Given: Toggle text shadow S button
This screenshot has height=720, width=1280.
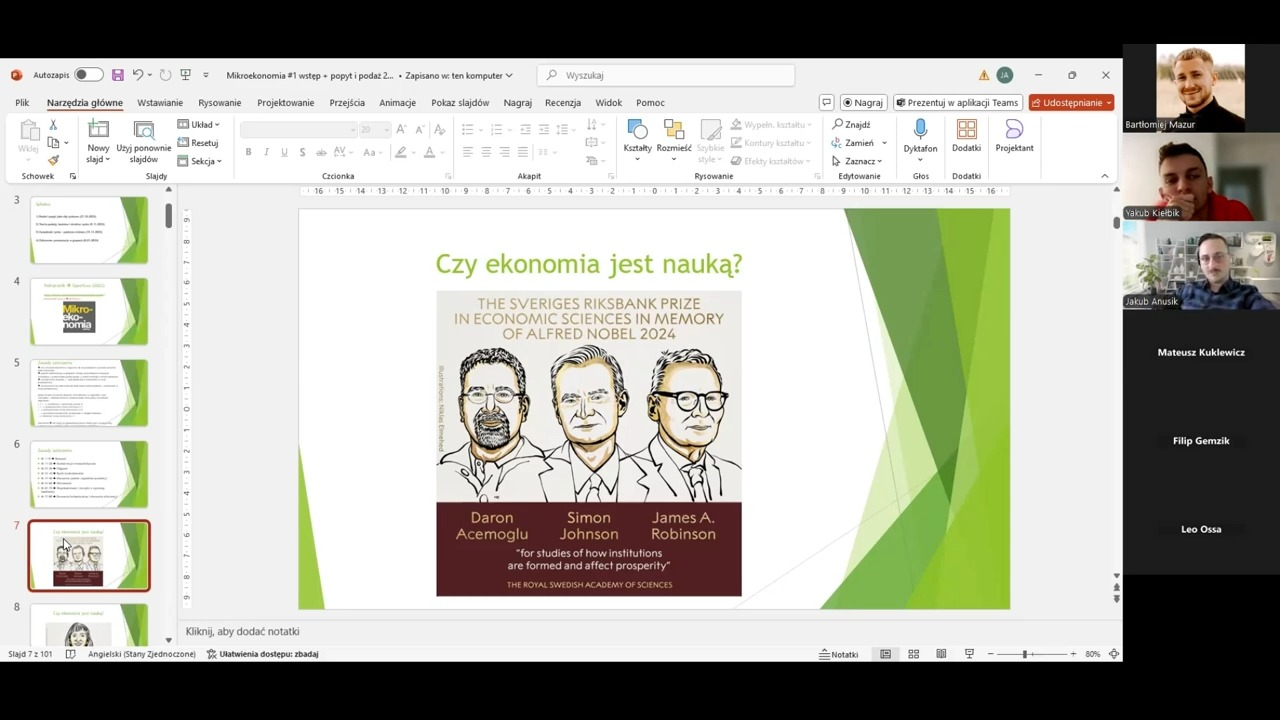Looking at the screenshot, I should coord(302,152).
